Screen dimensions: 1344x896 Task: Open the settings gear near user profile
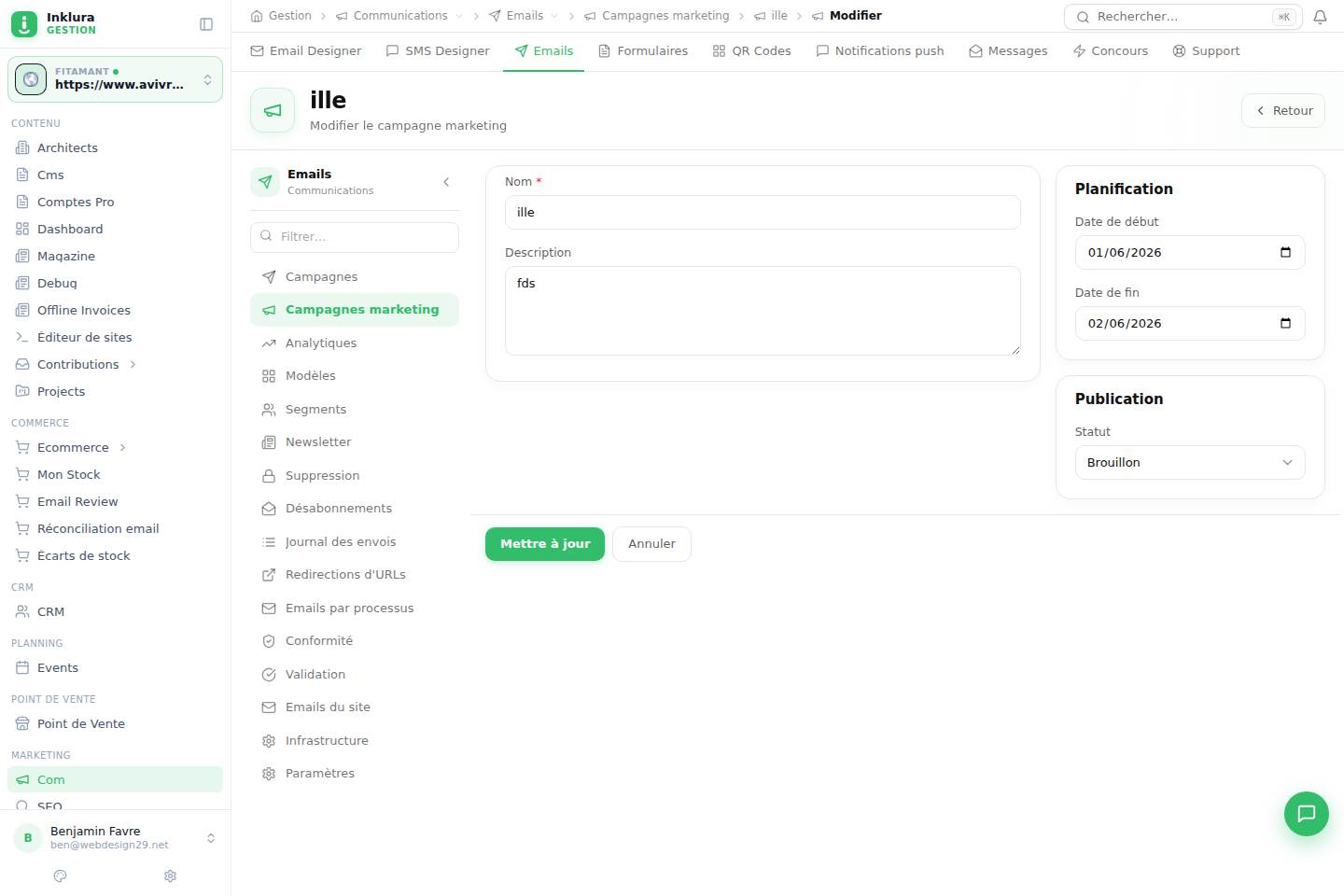coord(170,875)
